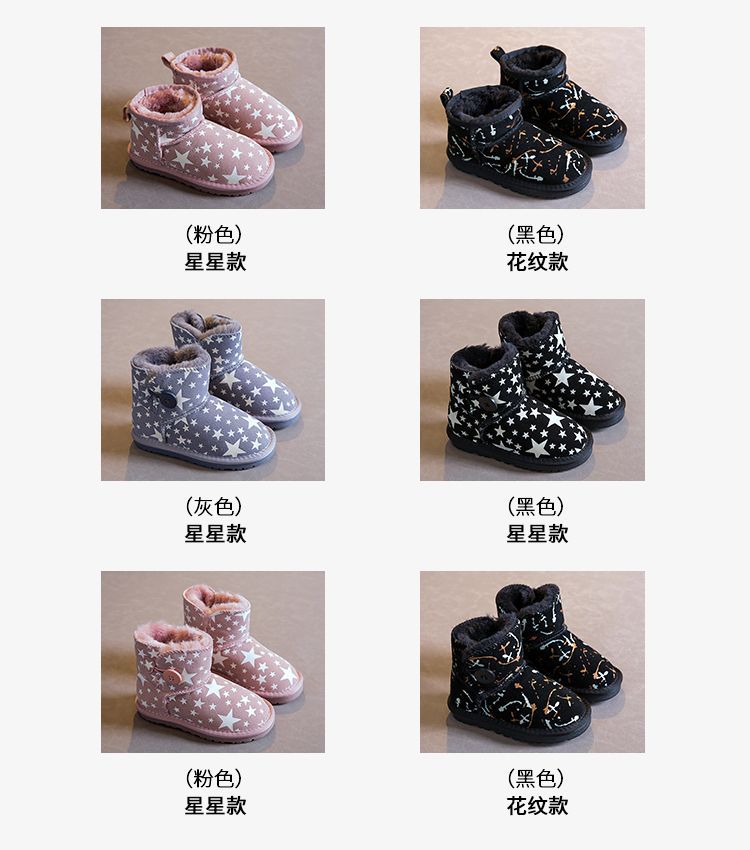Select 星星款 text under bottom-left pink boots
Image resolution: width=750 pixels, height=850 pixels.
click(215, 806)
